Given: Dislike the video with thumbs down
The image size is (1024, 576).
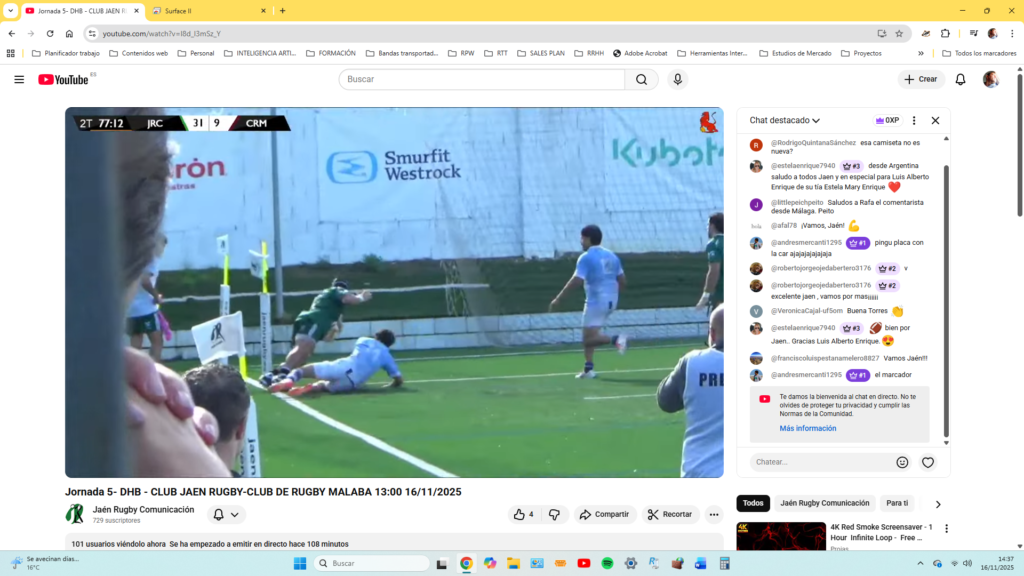Looking at the screenshot, I should (x=555, y=514).
